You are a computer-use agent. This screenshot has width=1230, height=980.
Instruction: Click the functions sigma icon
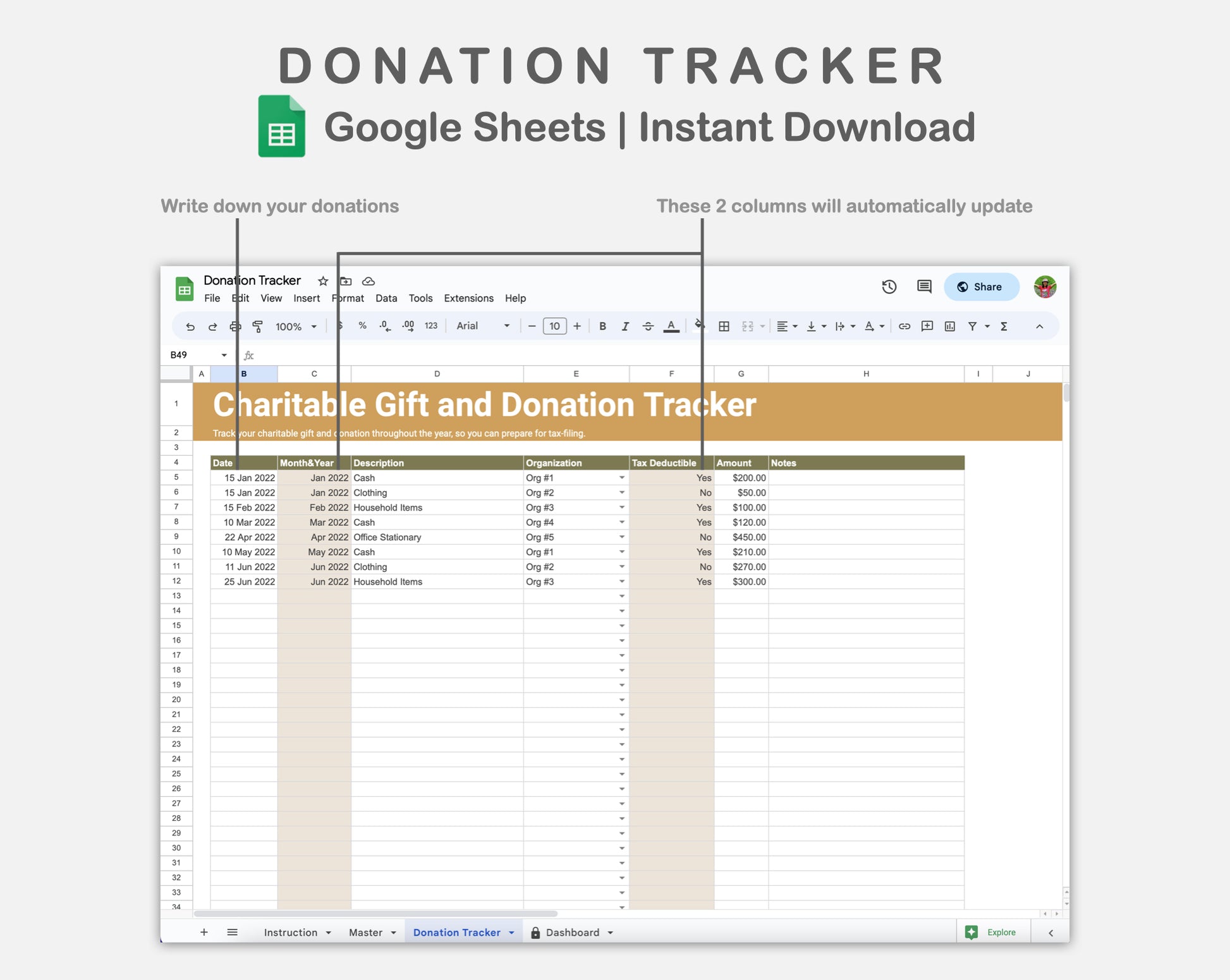(x=1004, y=327)
